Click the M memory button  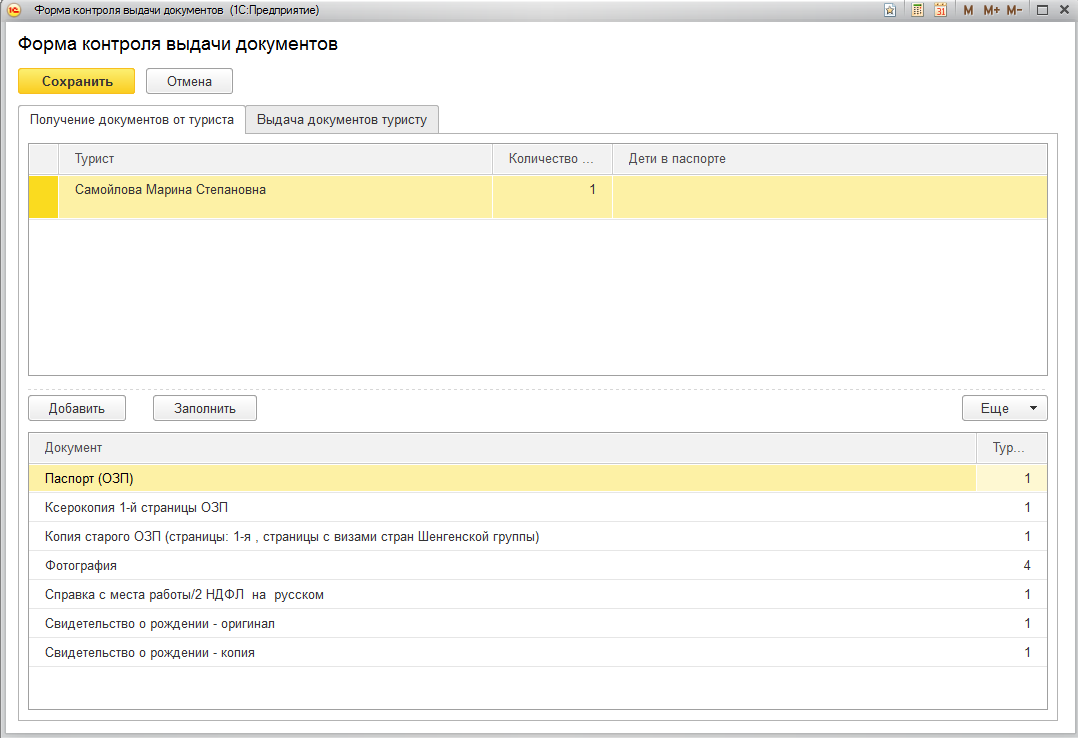[x=968, y=10]
